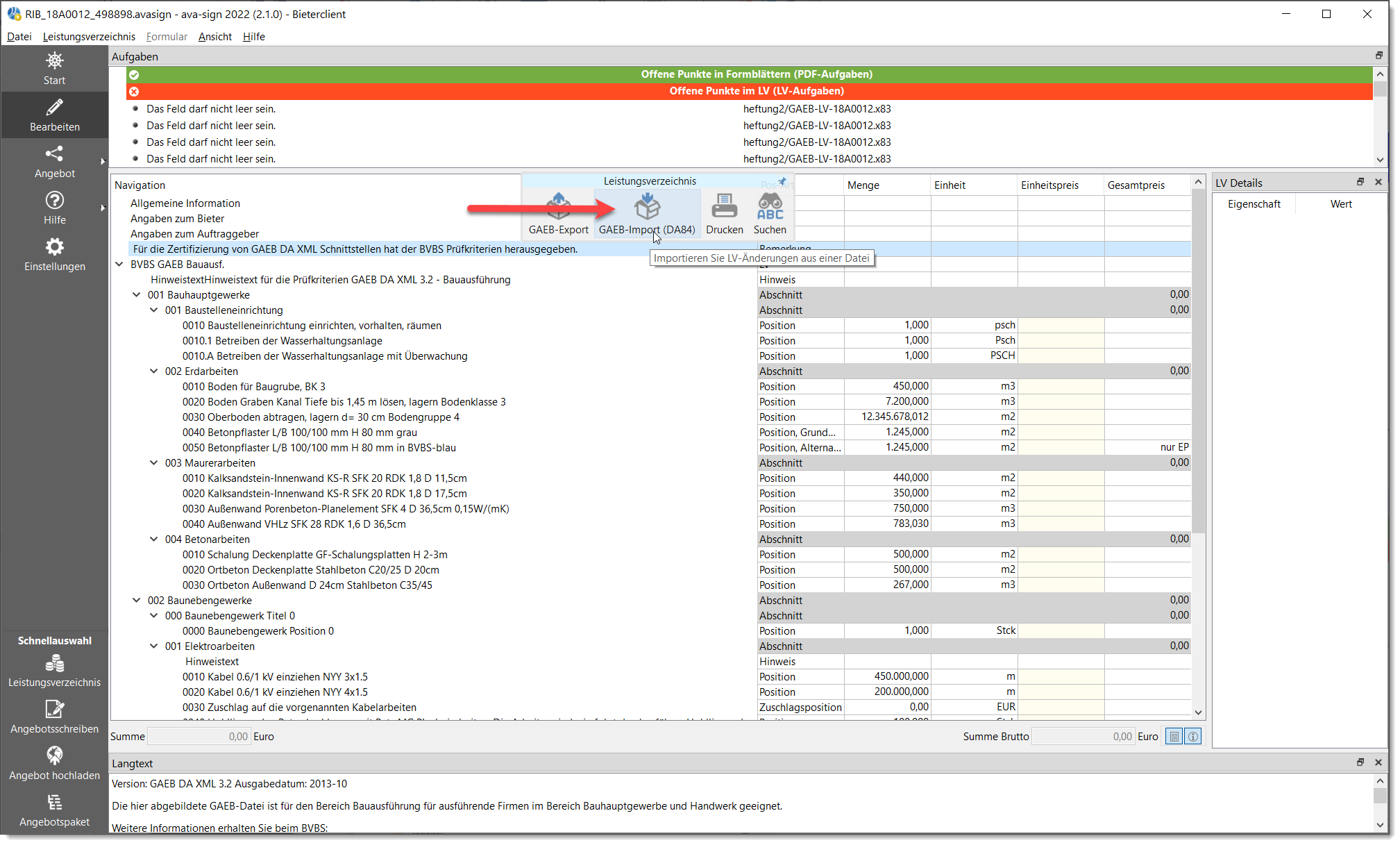Screen dimensions: 1400x845
Task: Collapse the BVBS GAEB Bauausf. node
Action: pyautogui.click(x=119, y=264)
